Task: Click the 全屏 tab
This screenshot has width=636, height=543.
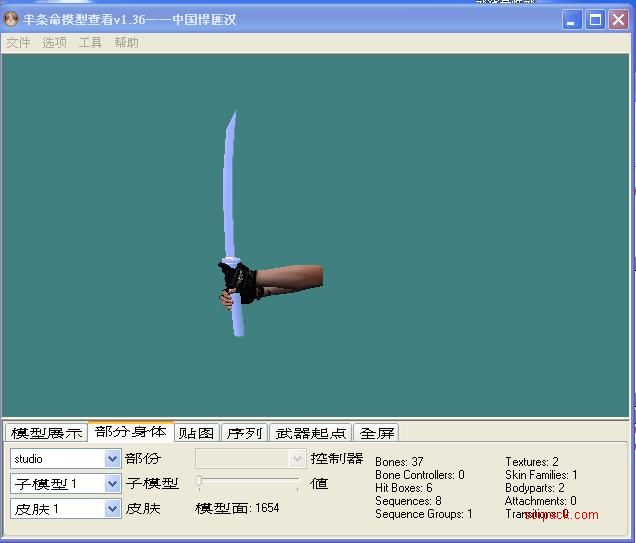Action: click(x=377, y=433)
